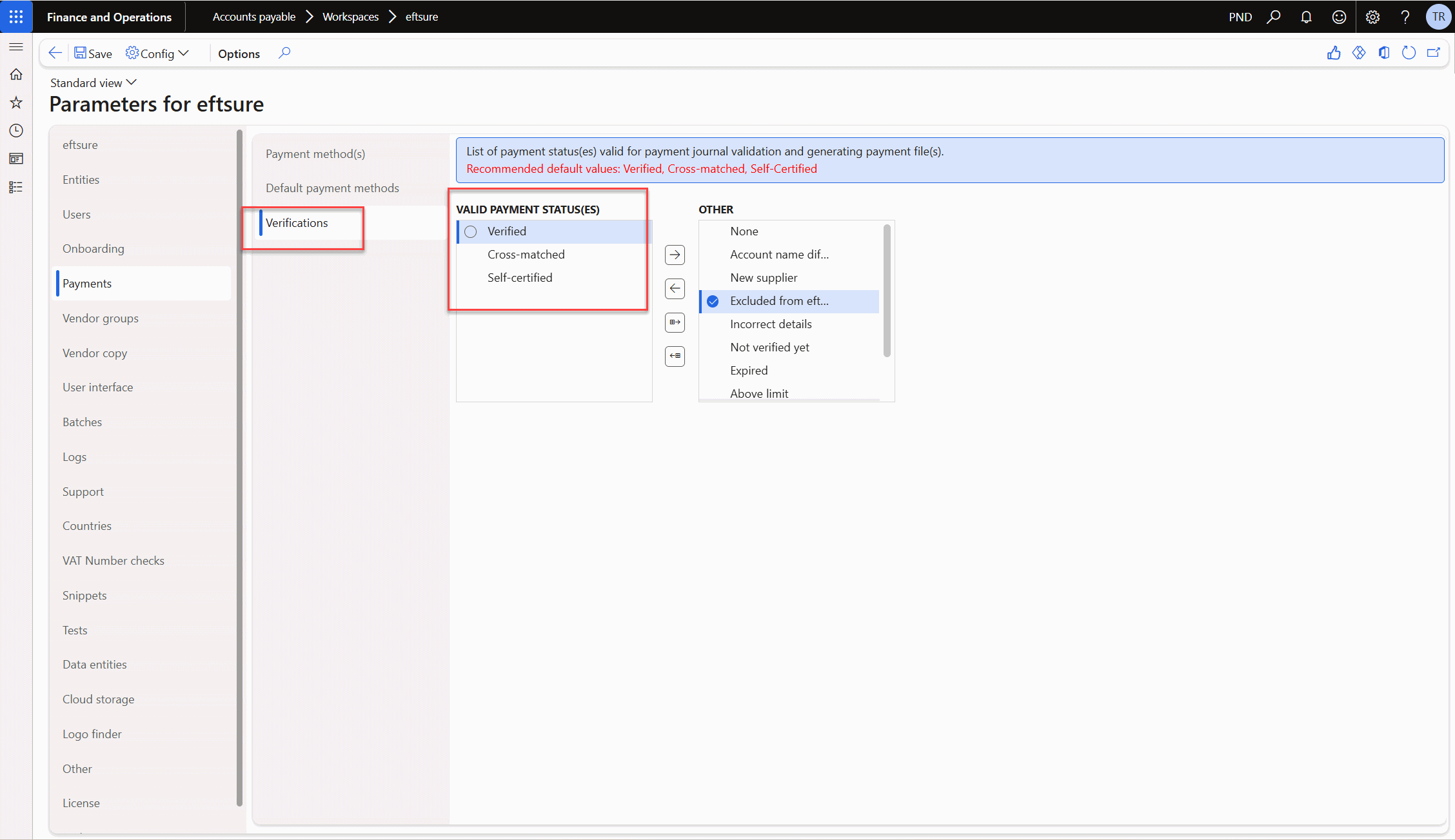Open the Batches tab

click(x=143, y=422)
